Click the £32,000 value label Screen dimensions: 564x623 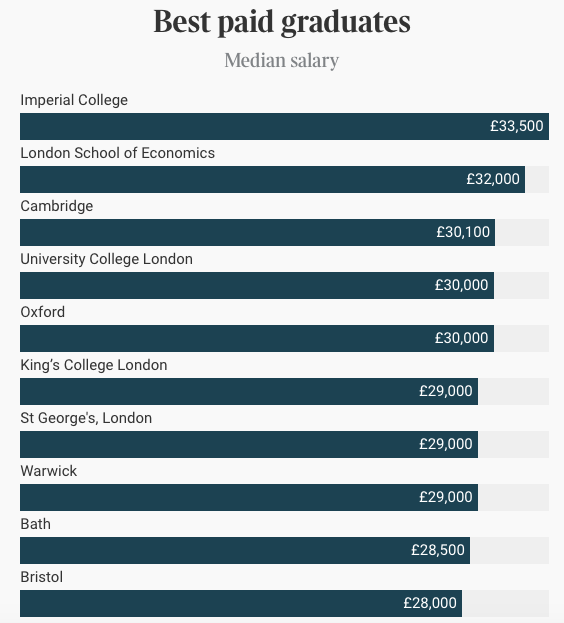tap(493, 179)
